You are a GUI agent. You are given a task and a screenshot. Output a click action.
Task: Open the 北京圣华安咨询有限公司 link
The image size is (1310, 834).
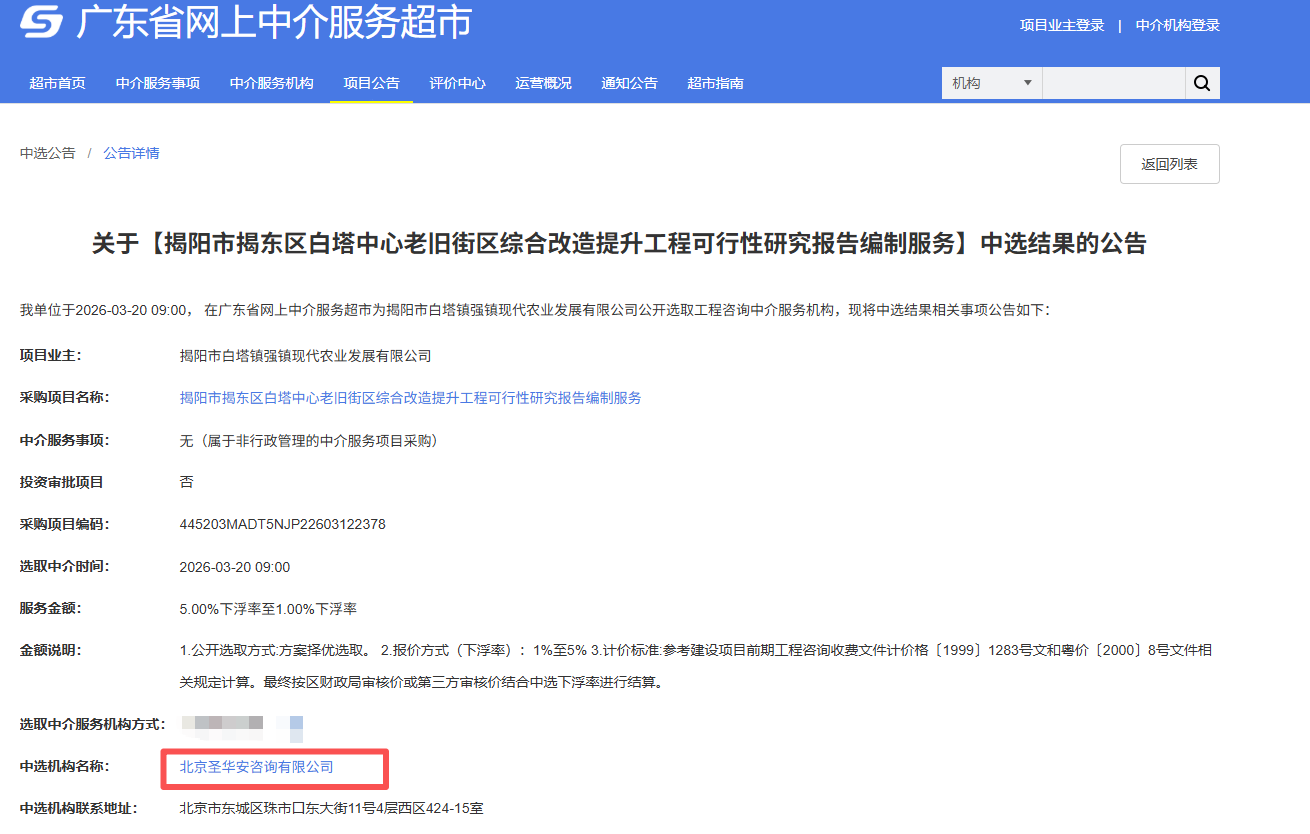coord(256,767)
